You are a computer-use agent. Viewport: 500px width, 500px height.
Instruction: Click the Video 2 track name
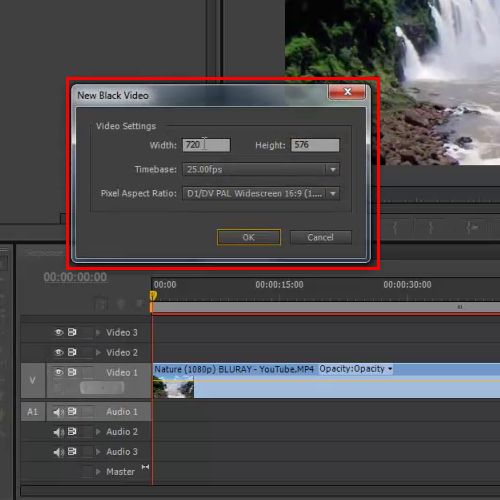[x=122, y=352]
